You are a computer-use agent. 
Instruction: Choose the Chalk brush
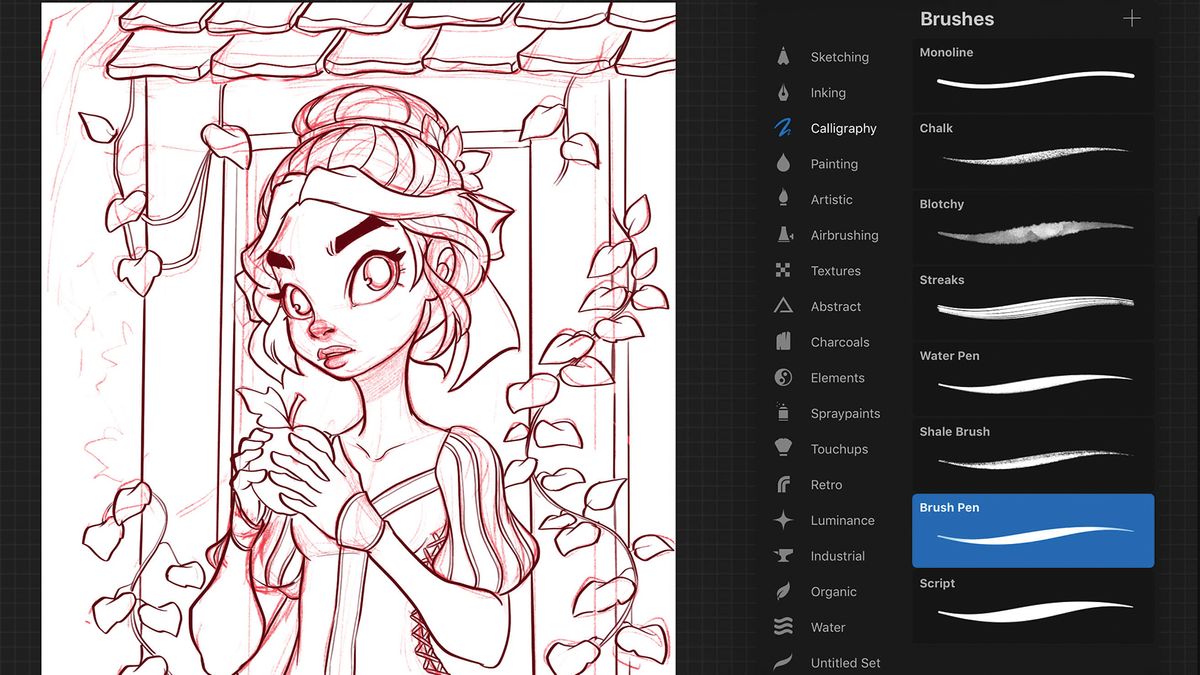(x=1033, y=152)
